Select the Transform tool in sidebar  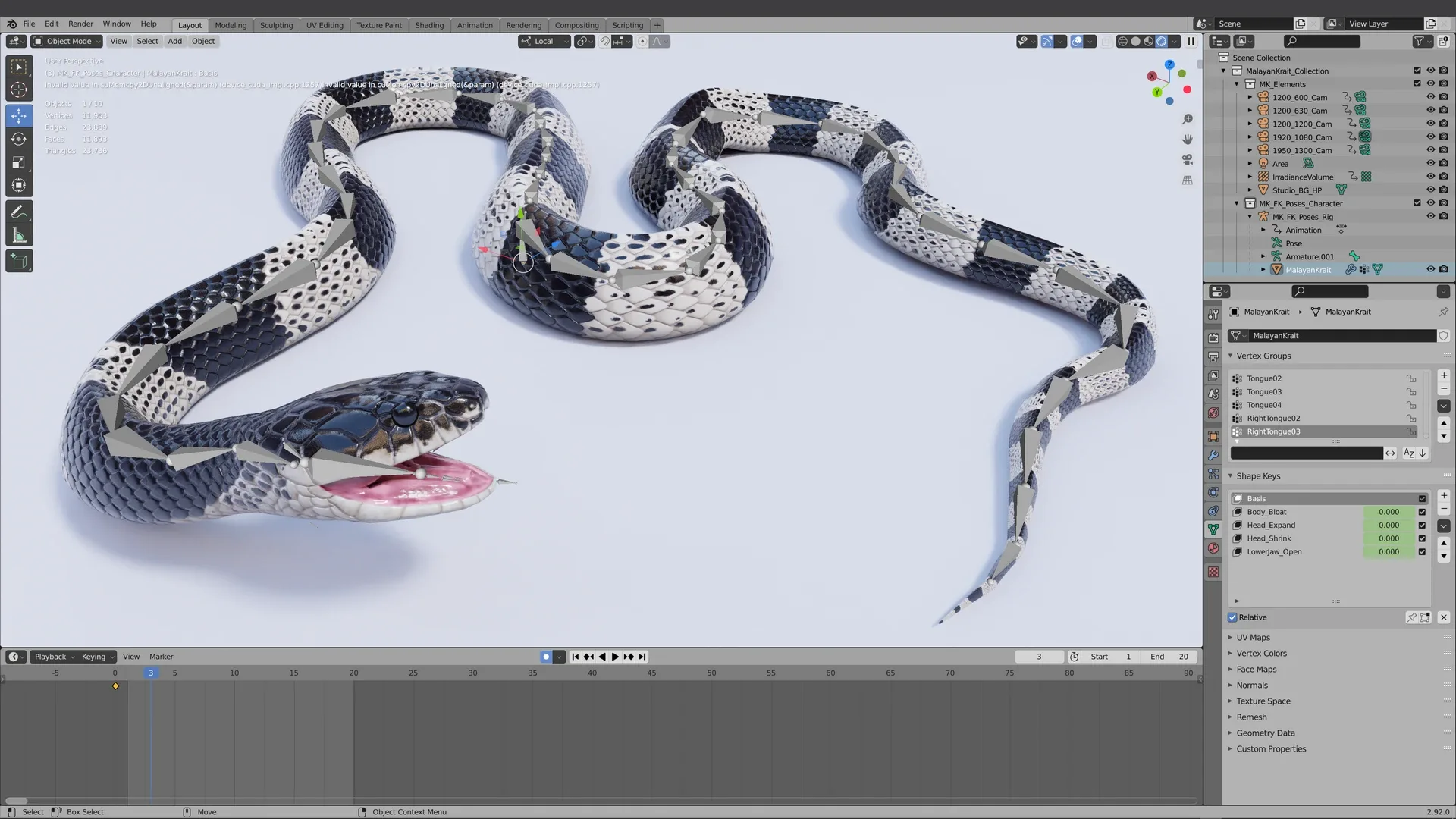(19, 185)
